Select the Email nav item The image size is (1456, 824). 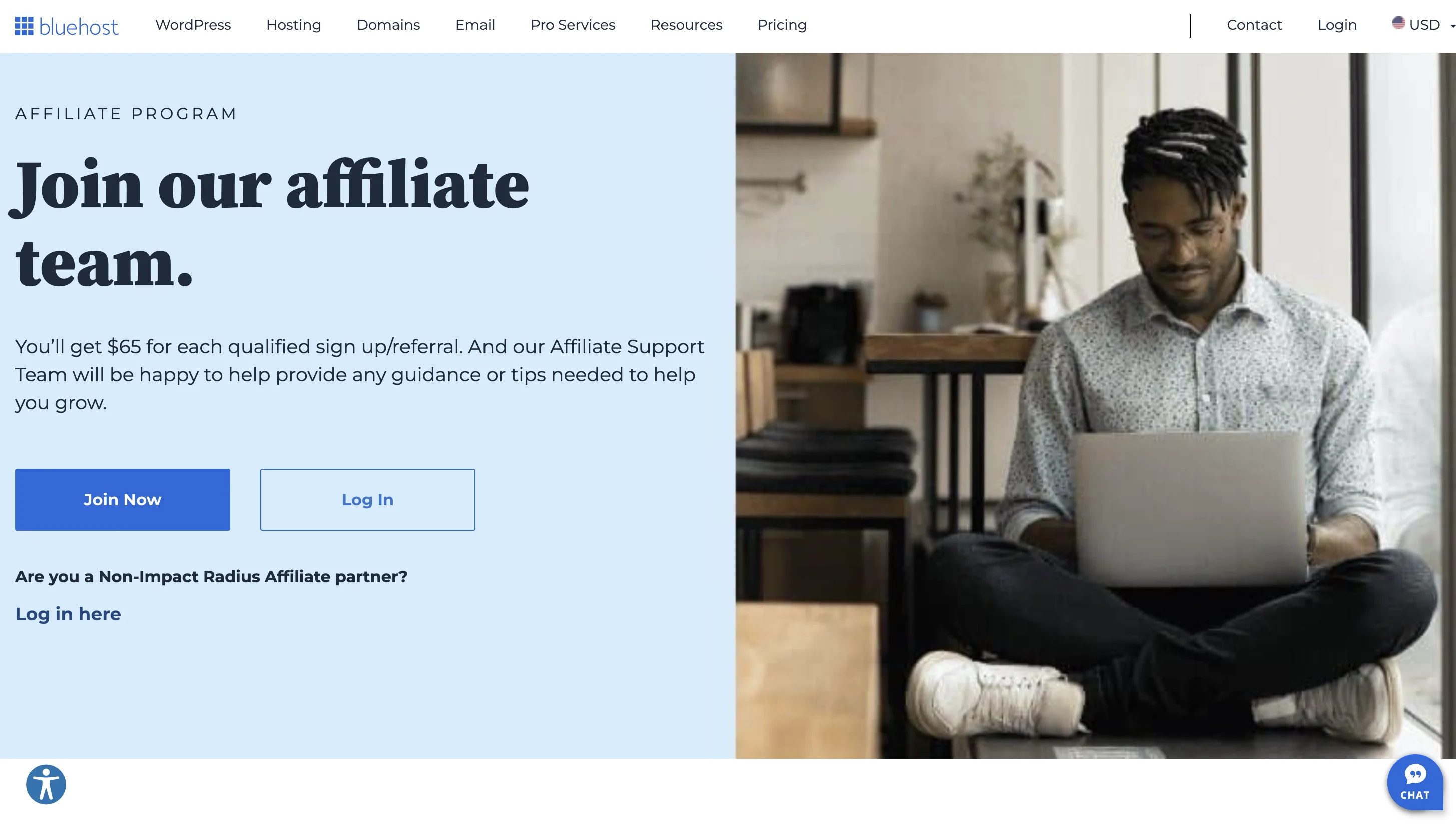[x=475, y=25]
